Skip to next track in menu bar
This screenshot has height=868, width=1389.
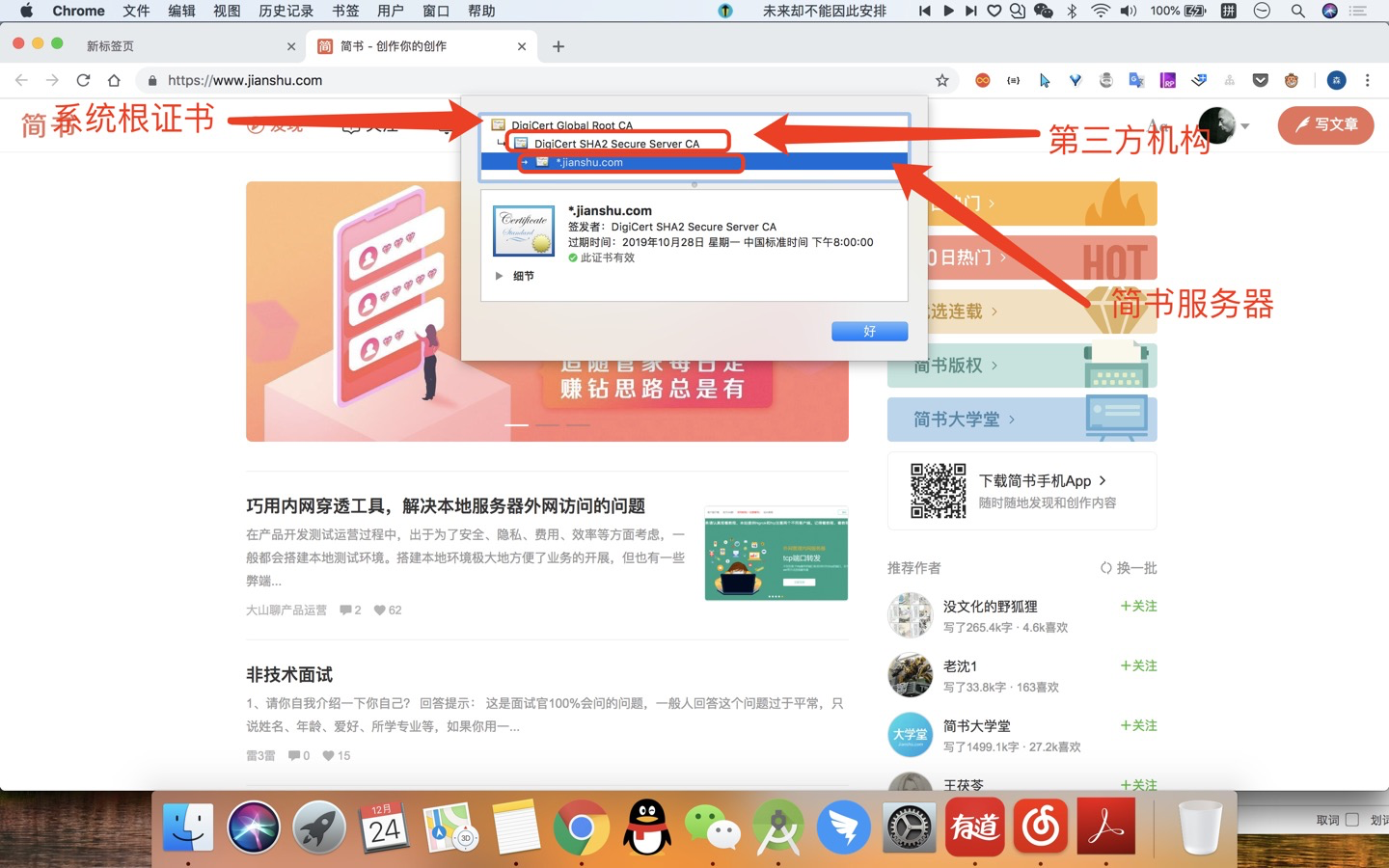971,11
